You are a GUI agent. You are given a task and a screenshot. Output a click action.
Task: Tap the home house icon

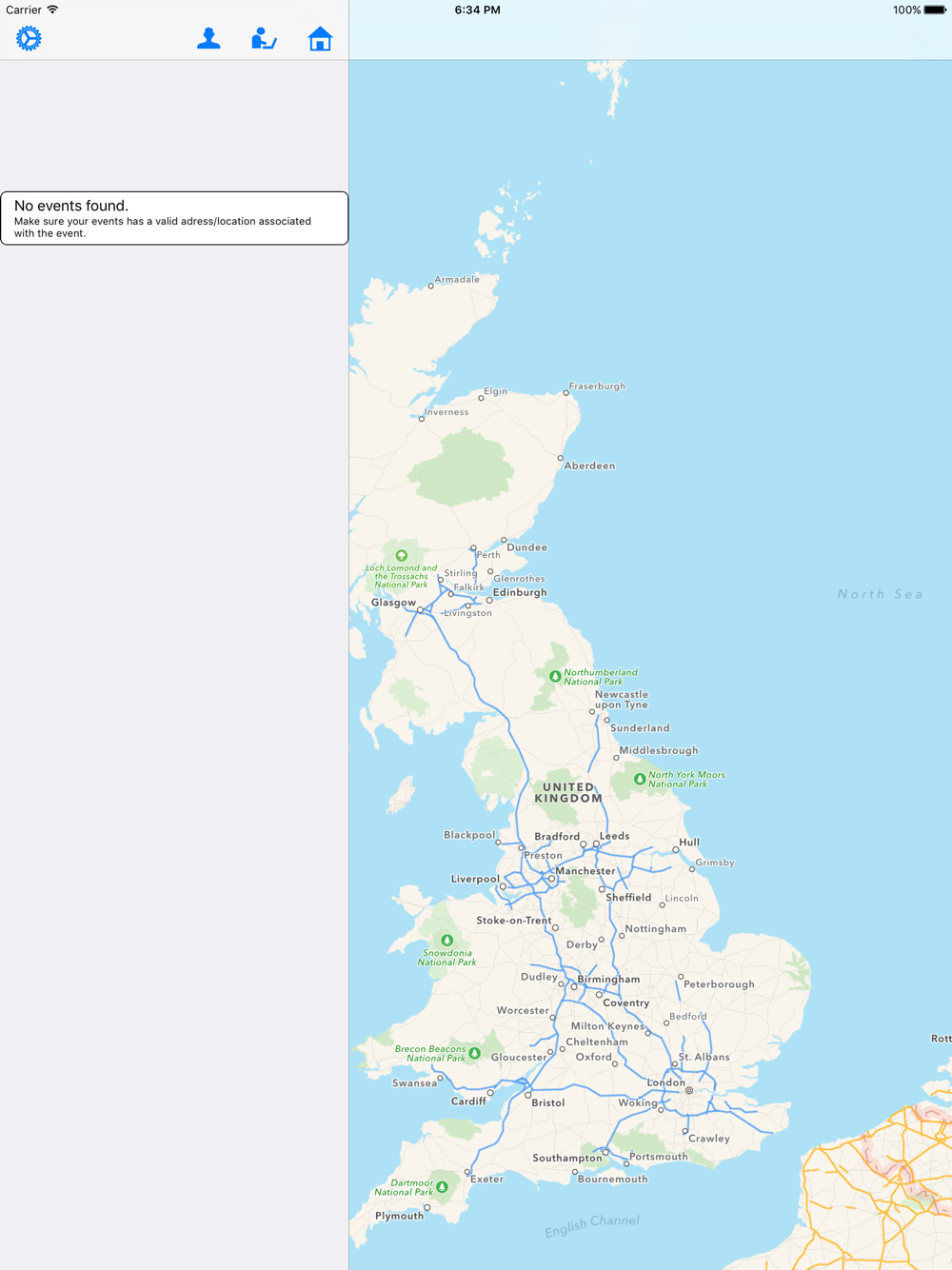(320, 38)
